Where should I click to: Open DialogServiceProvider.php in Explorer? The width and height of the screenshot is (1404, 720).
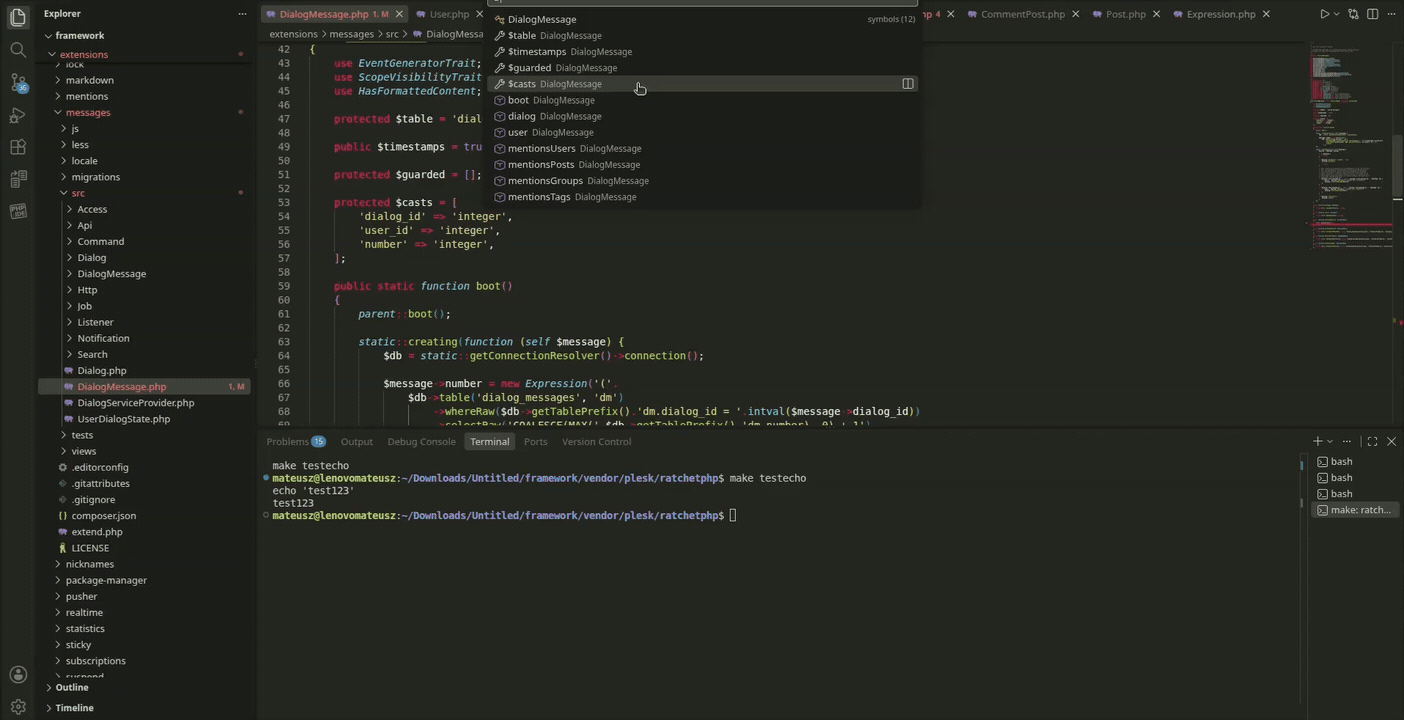pyautogui.click(x=136, y=403)
